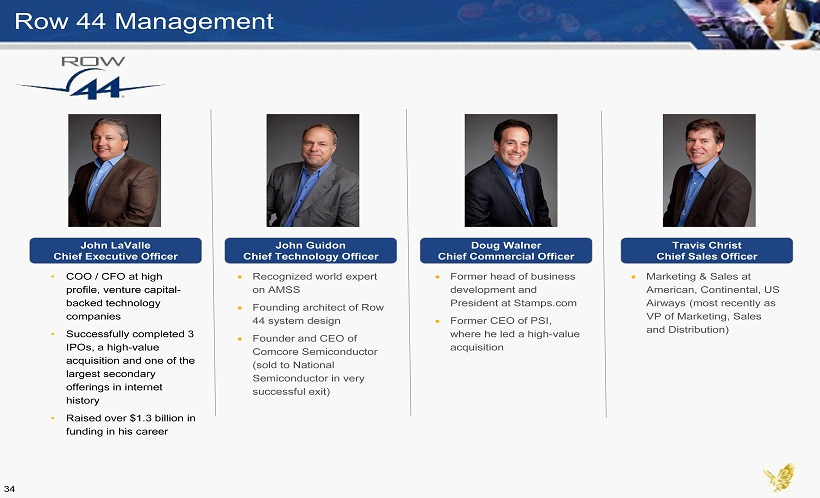
Task: Select the 'Marketing & Sales at American' bullet
Action: [x=711, y=302]
